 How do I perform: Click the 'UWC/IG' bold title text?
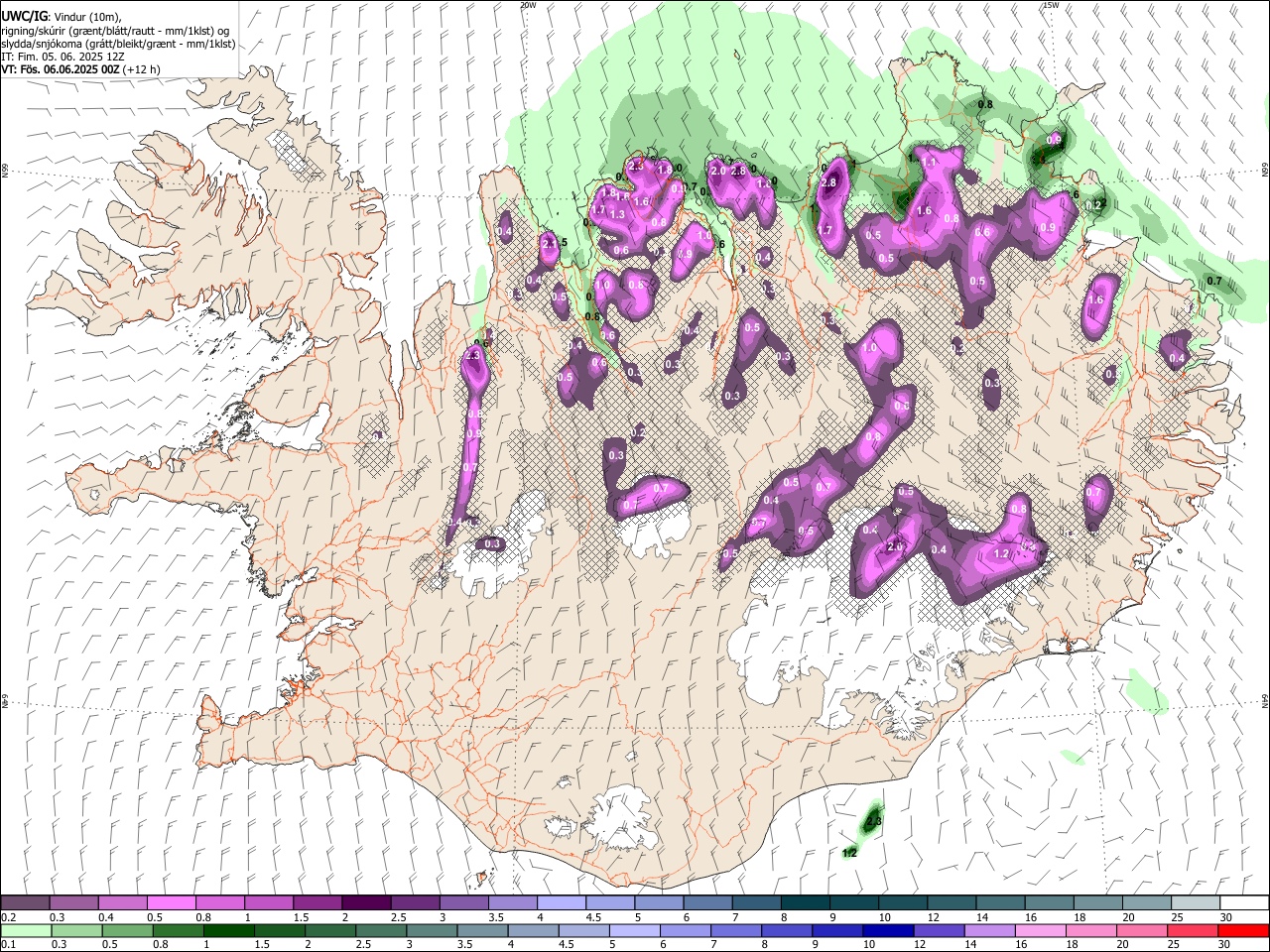pyautogui.click(x=24, y=16)
